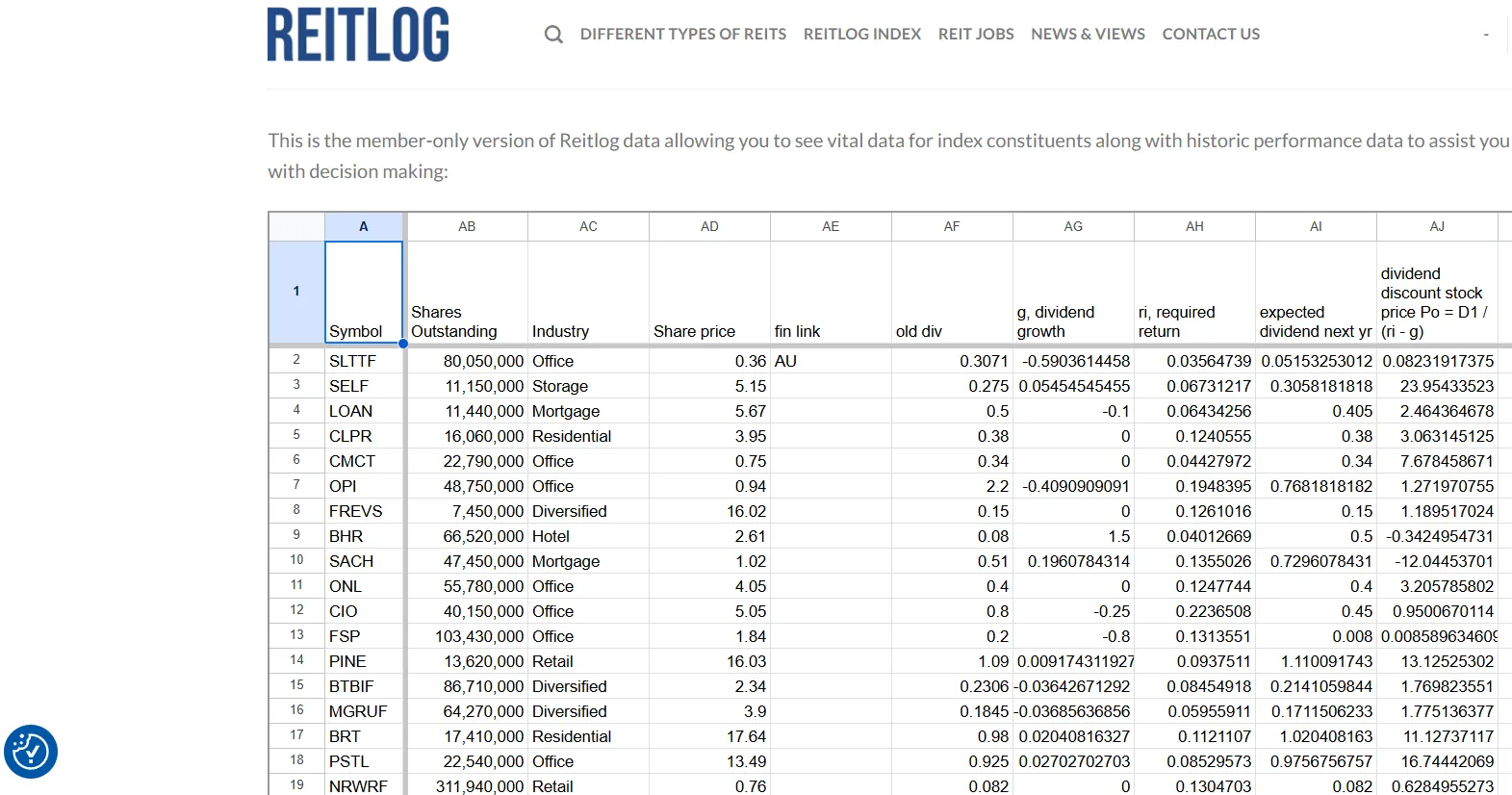
Task: Click the fin link header cell
Action: [831, 292]
